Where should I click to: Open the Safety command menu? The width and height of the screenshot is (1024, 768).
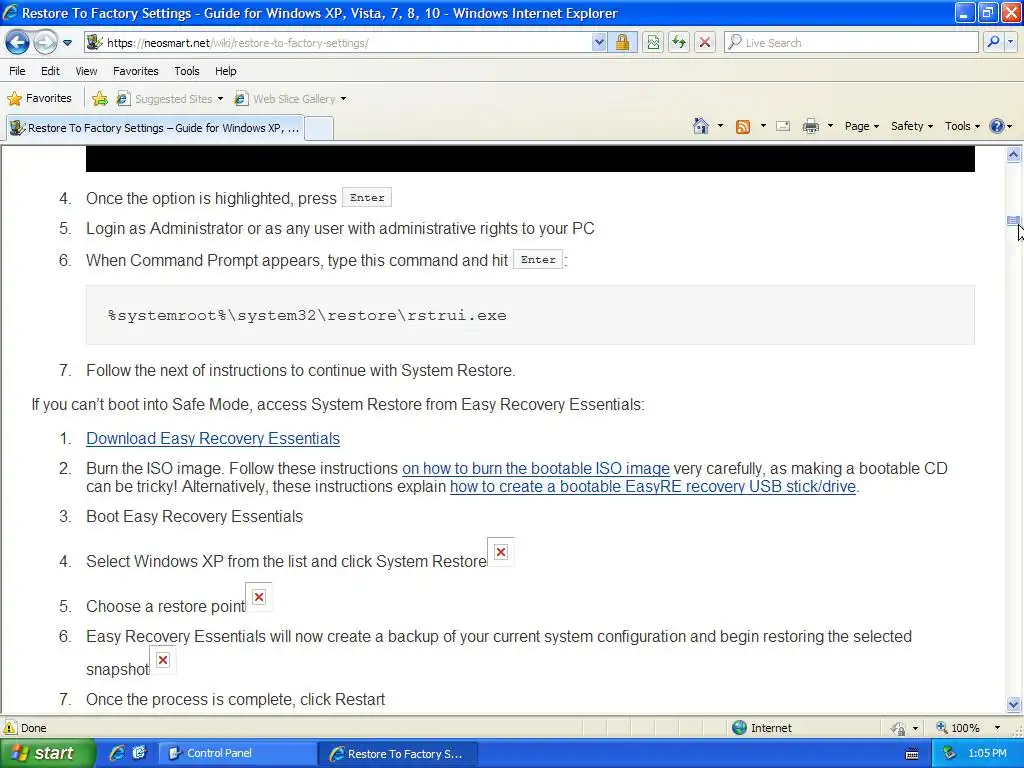click(912, 127)
